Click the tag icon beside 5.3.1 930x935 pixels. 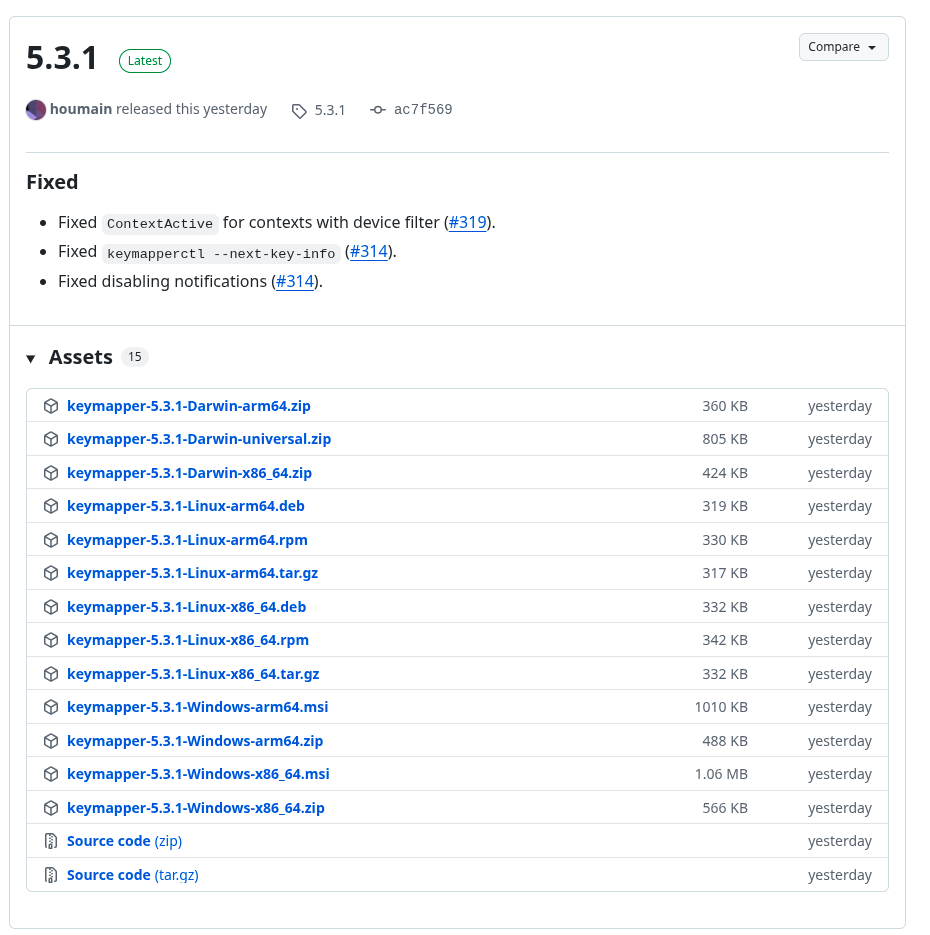pos(299,111)
